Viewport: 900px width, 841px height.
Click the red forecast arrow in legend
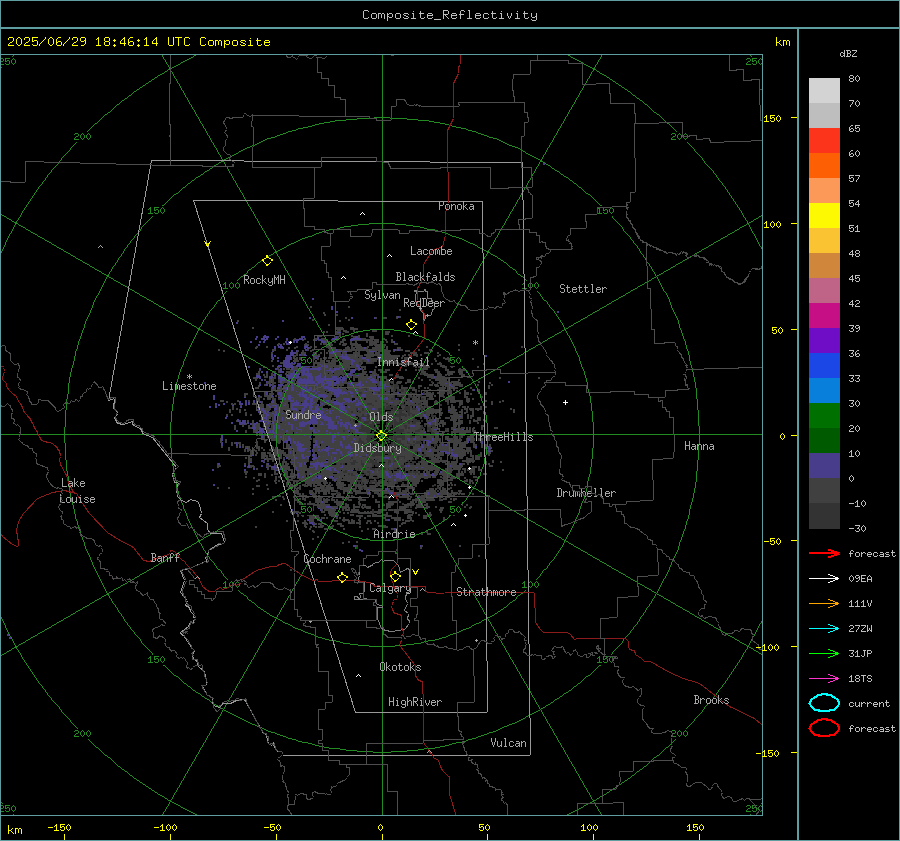[x=824, y=553]
